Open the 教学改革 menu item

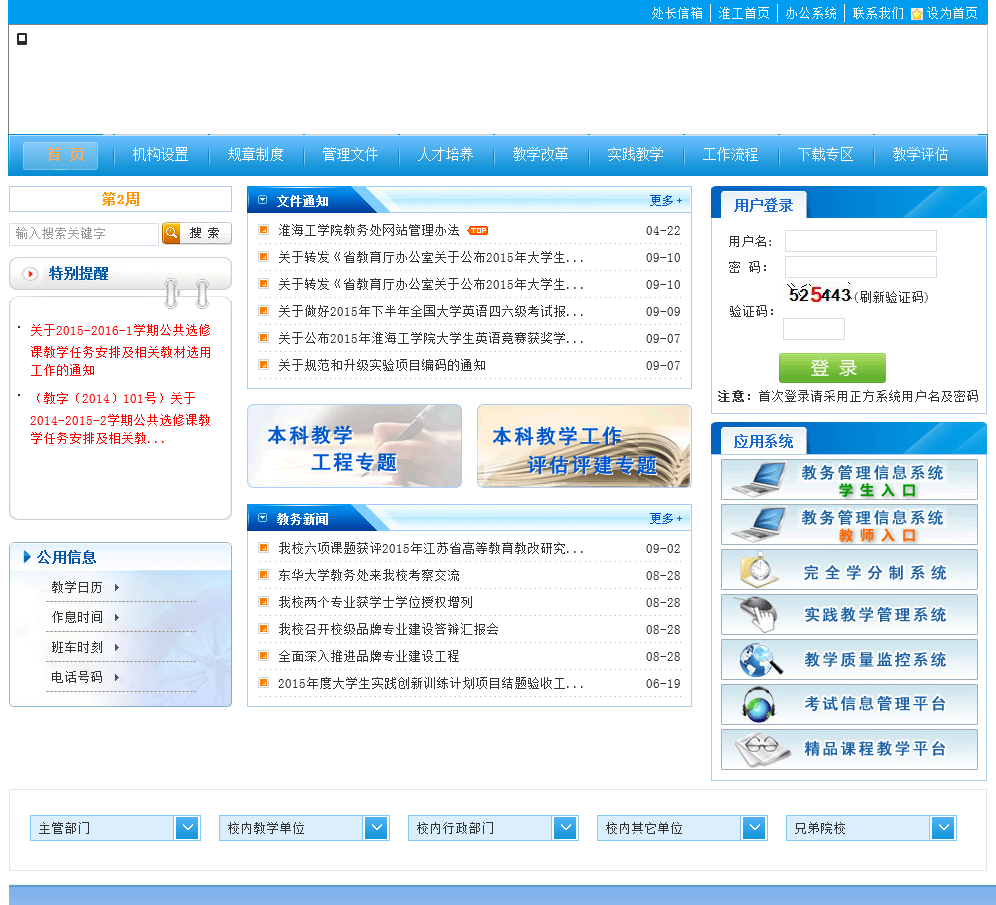click(x=541, y=154)
